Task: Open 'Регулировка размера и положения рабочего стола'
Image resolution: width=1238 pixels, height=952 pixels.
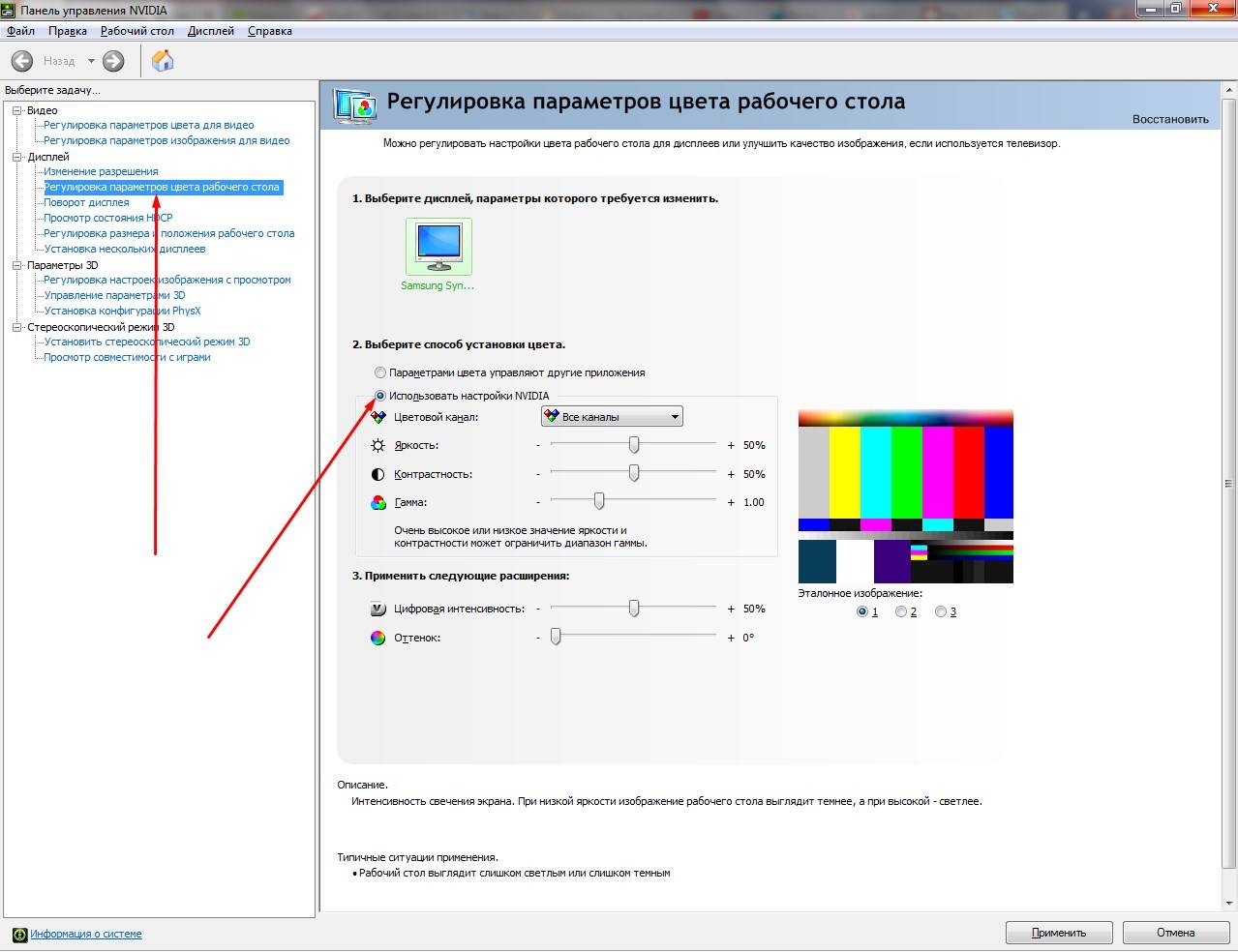Action: pos(169,233)
